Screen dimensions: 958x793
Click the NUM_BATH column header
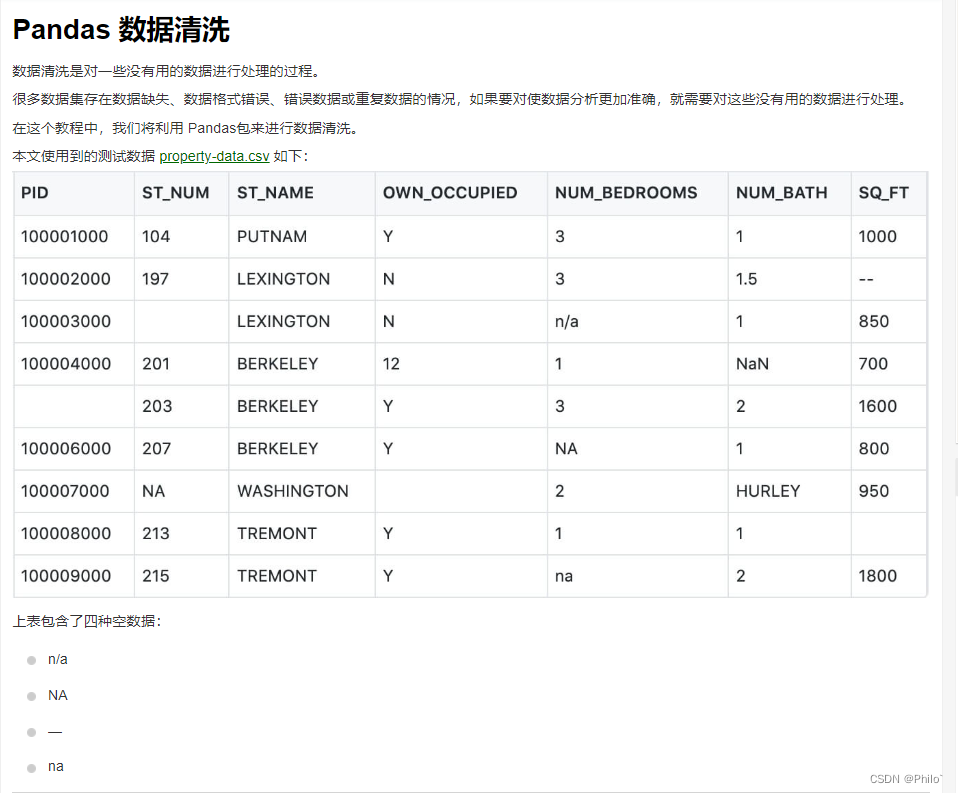(x=789, y=194)
